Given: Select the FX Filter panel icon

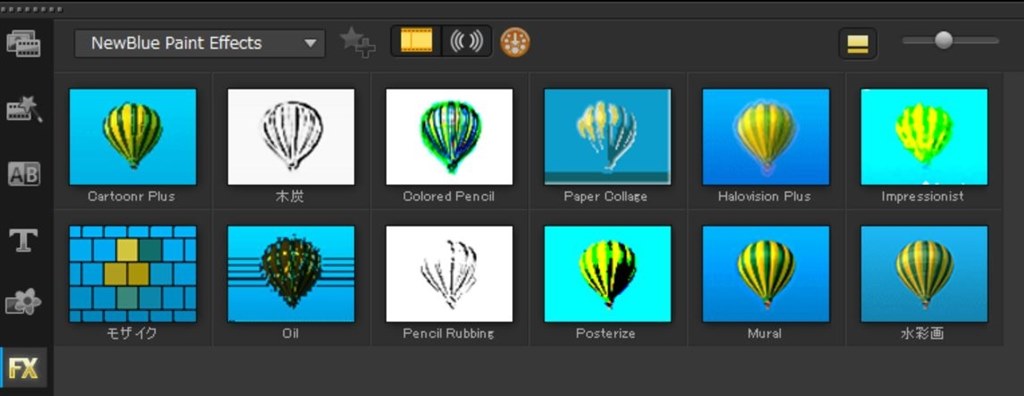Looking at the screenshot, I should coord(24,369).
